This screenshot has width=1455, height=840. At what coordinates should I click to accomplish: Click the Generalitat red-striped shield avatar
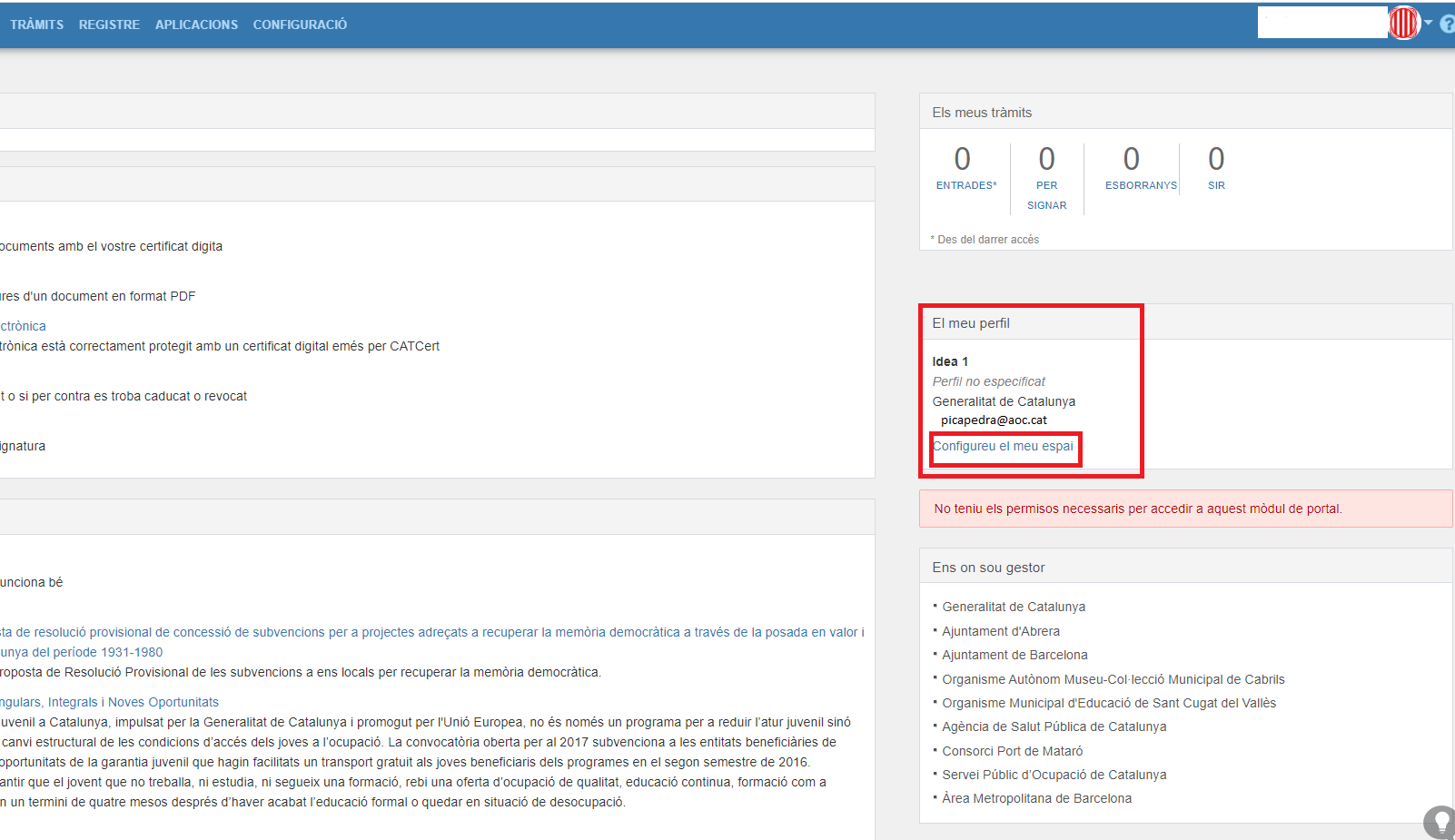tap(1403, 23)
